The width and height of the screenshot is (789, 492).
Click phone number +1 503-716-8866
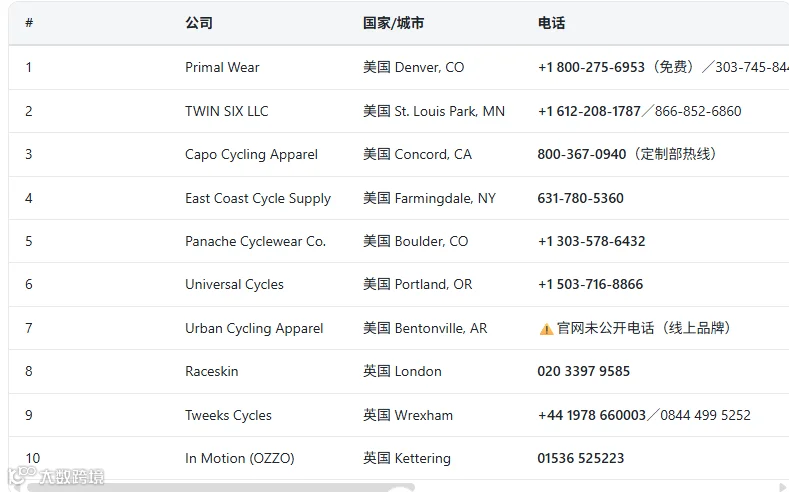[x=590, y=284]
